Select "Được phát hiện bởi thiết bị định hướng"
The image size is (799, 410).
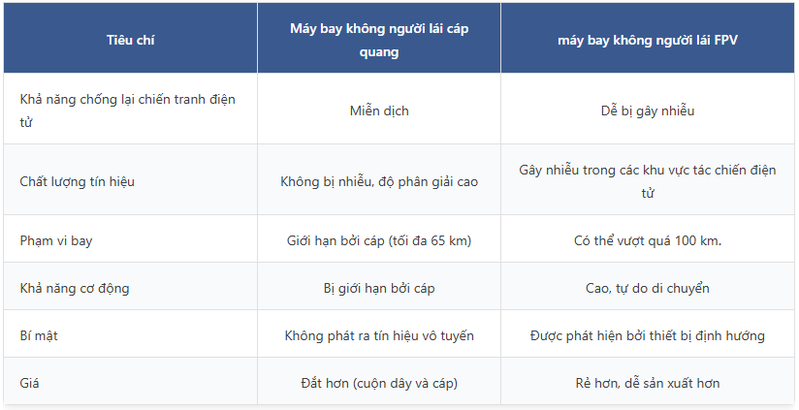647,335
